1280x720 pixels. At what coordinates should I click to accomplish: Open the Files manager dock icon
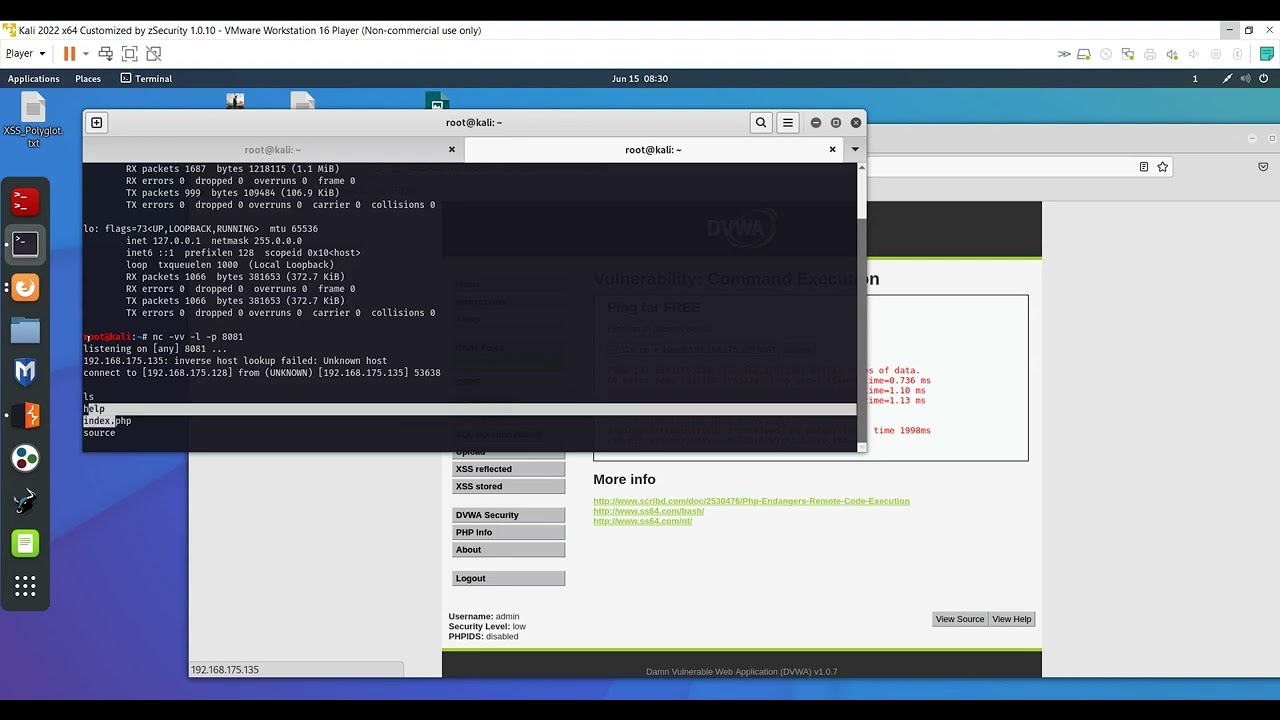pyautogui.click(x=25, y=330)
